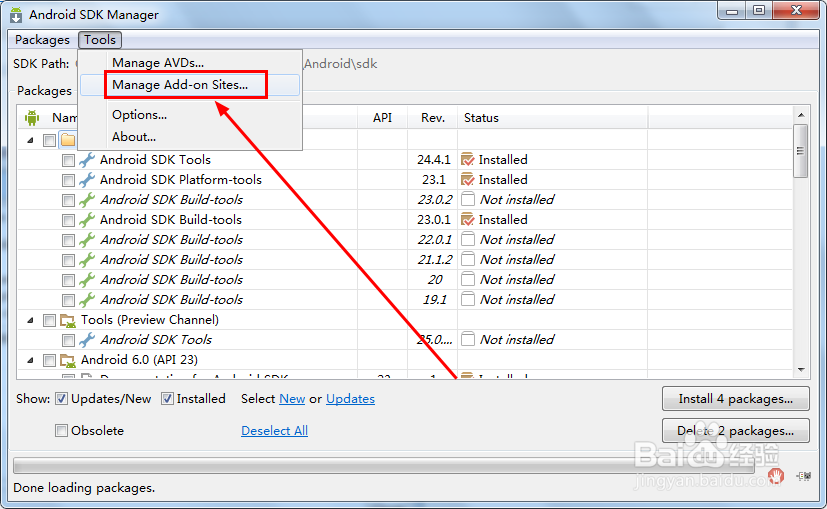Choose Manage AVDs... from Tools menu
This screenshot has width=827, height=509.
coord(158,63)
